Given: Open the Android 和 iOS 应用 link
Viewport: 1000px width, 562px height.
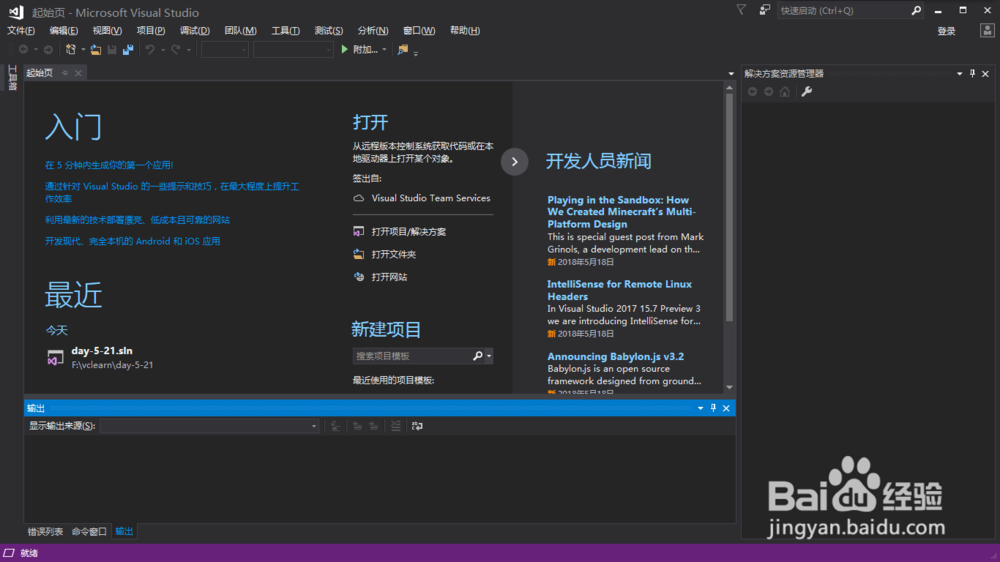Looking at the screenshot, I should (133, 241).
